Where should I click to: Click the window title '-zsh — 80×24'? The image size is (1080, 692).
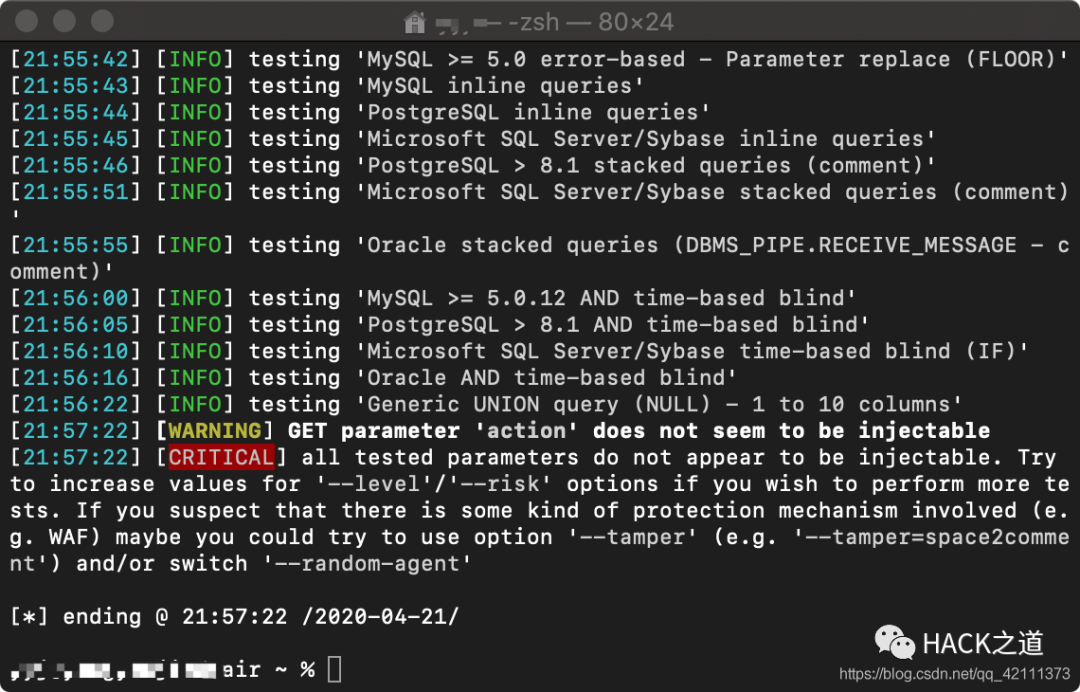point(590,22)
